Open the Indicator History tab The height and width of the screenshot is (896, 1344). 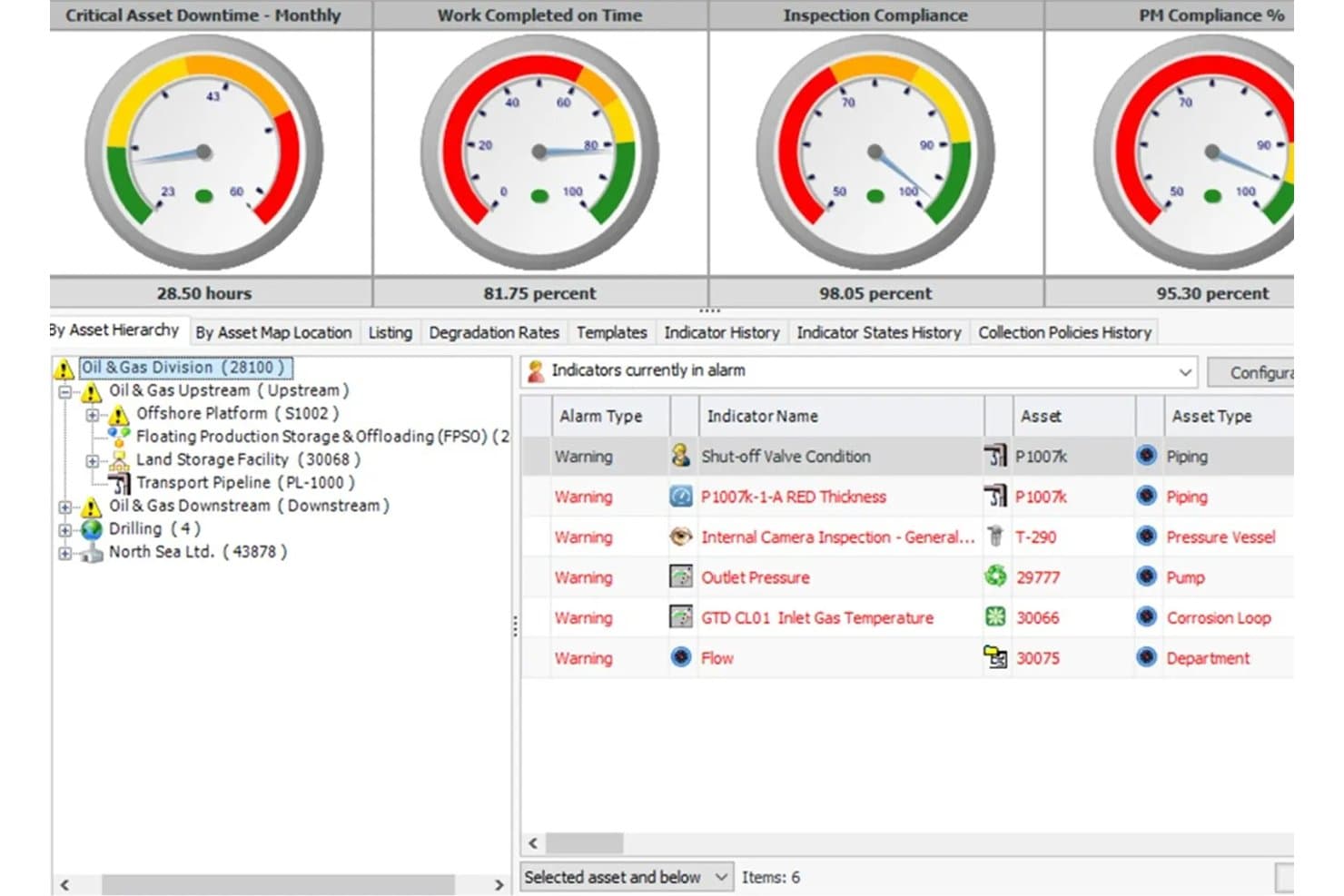(722, 333)
